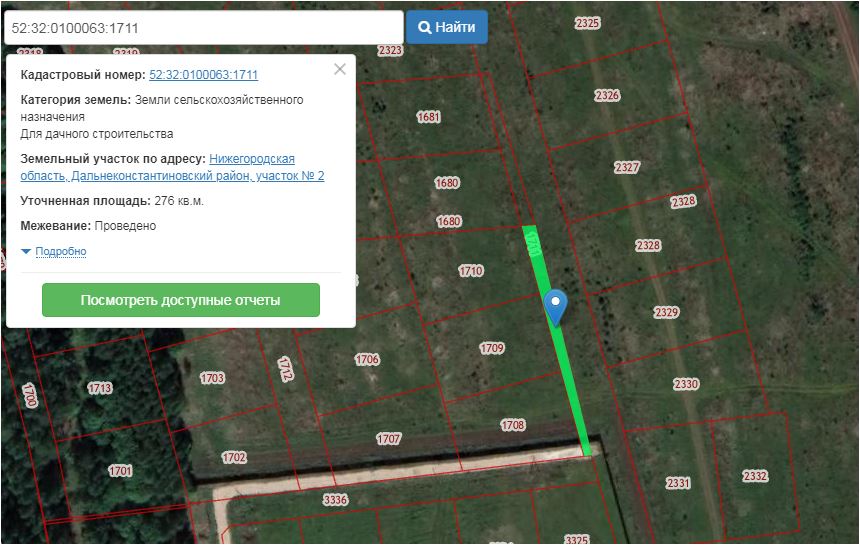This screenshot has height=545, width=860.
Task: Select road parcel labeled 3336
Action: pos(335,500)
